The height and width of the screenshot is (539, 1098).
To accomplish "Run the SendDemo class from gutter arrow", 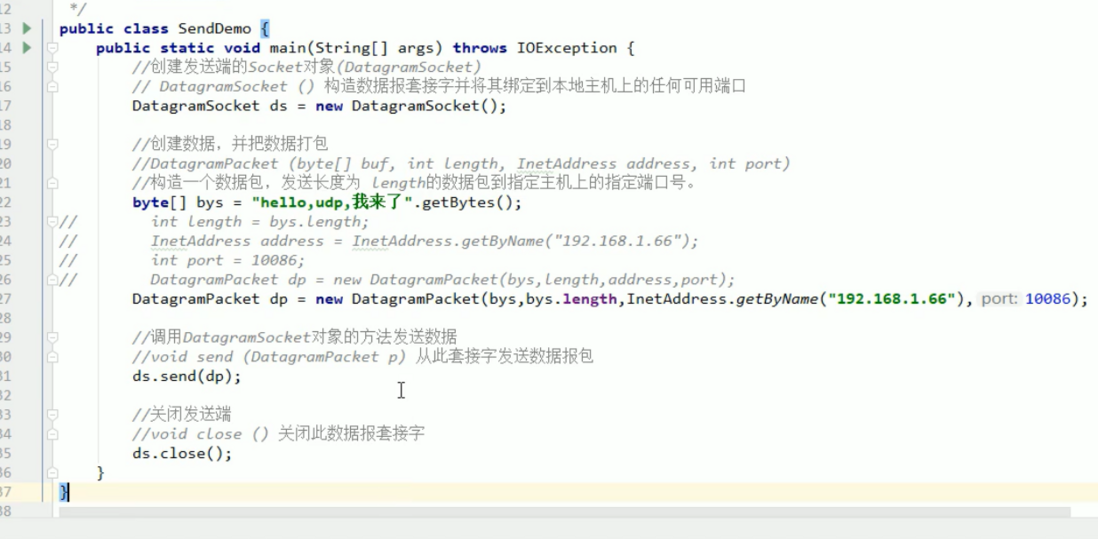I will tap(27, 29).
